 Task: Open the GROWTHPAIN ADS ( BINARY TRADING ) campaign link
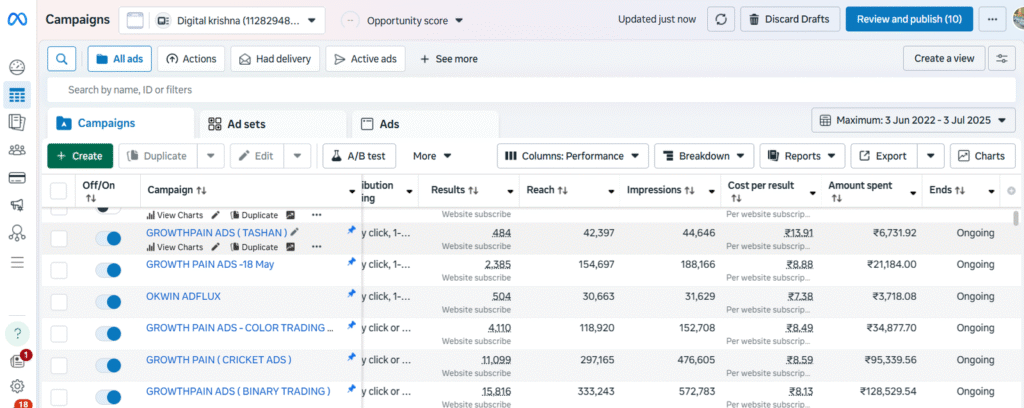(x=238, y=391)
